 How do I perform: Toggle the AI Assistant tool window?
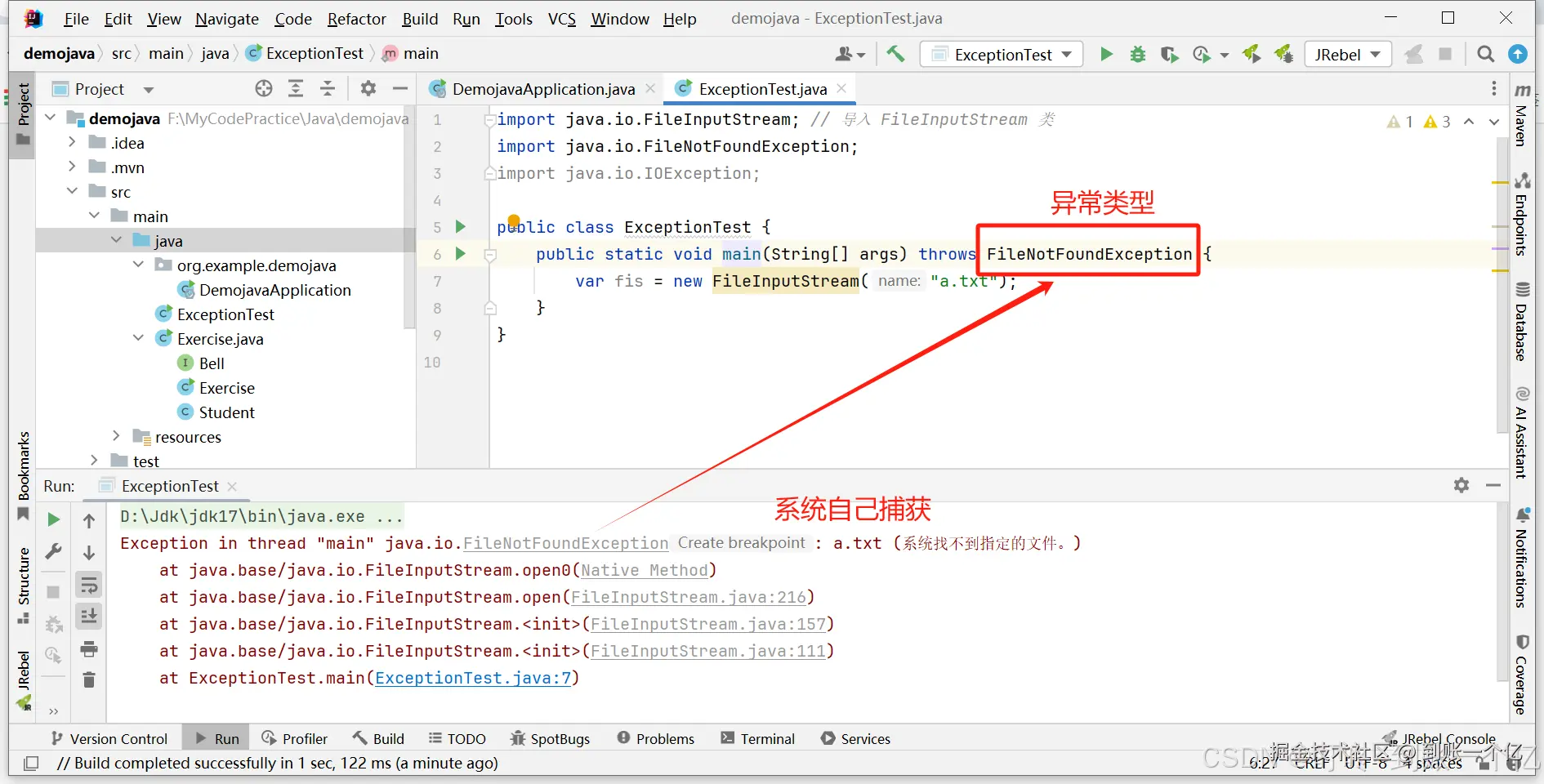pyautogui.click(x=1522, y=432)
